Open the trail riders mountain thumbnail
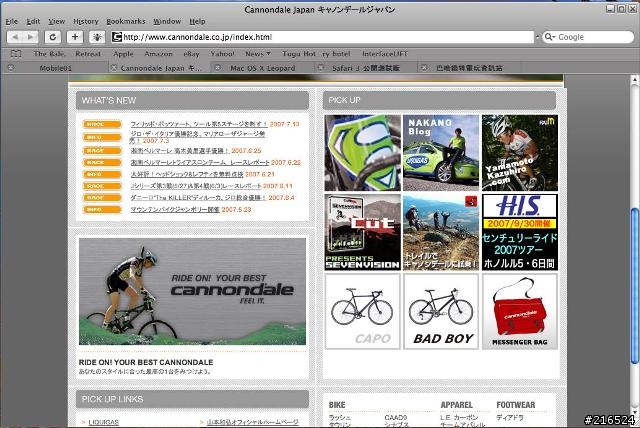The image size is (640, 428). 441,232
